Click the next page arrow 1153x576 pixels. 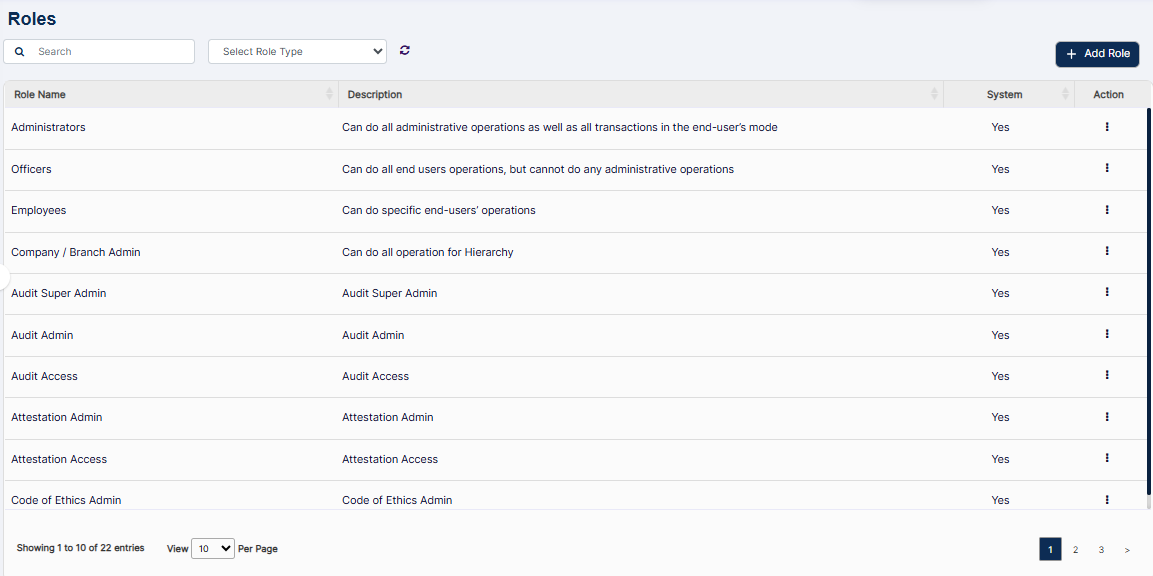click(1127, 549)
